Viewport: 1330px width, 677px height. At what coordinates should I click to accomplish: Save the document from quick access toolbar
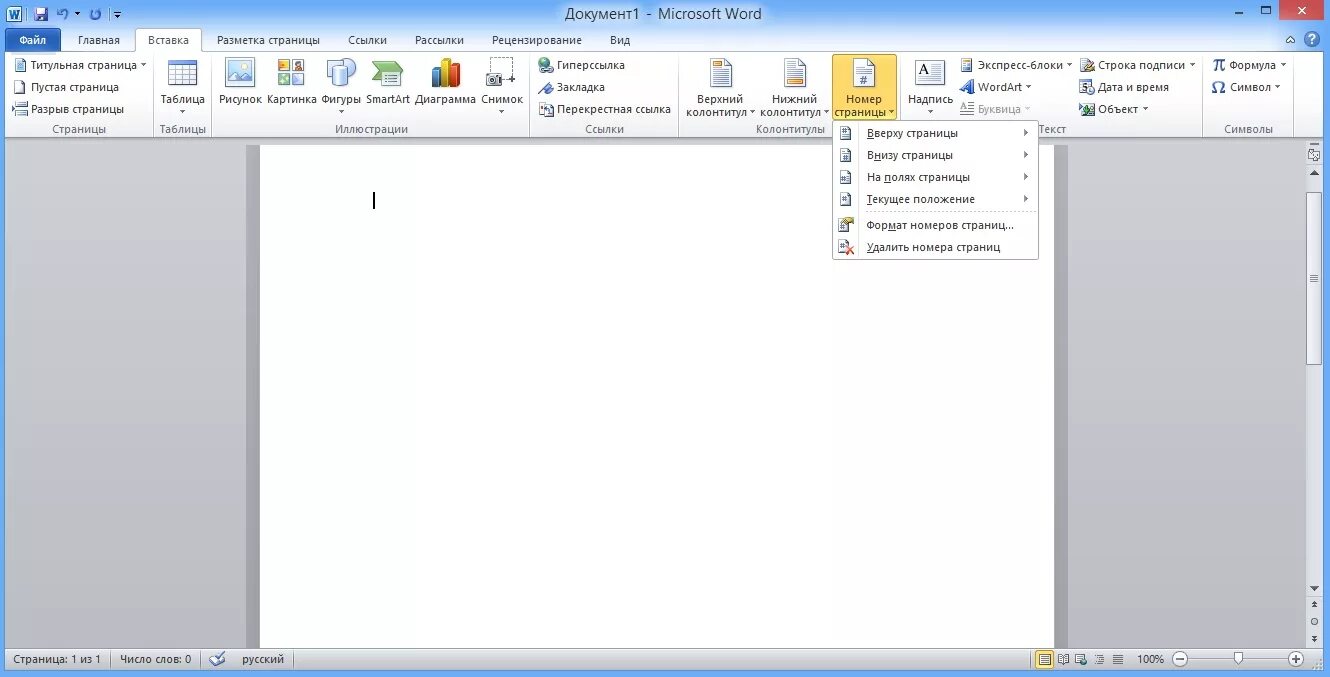(41, 14)
